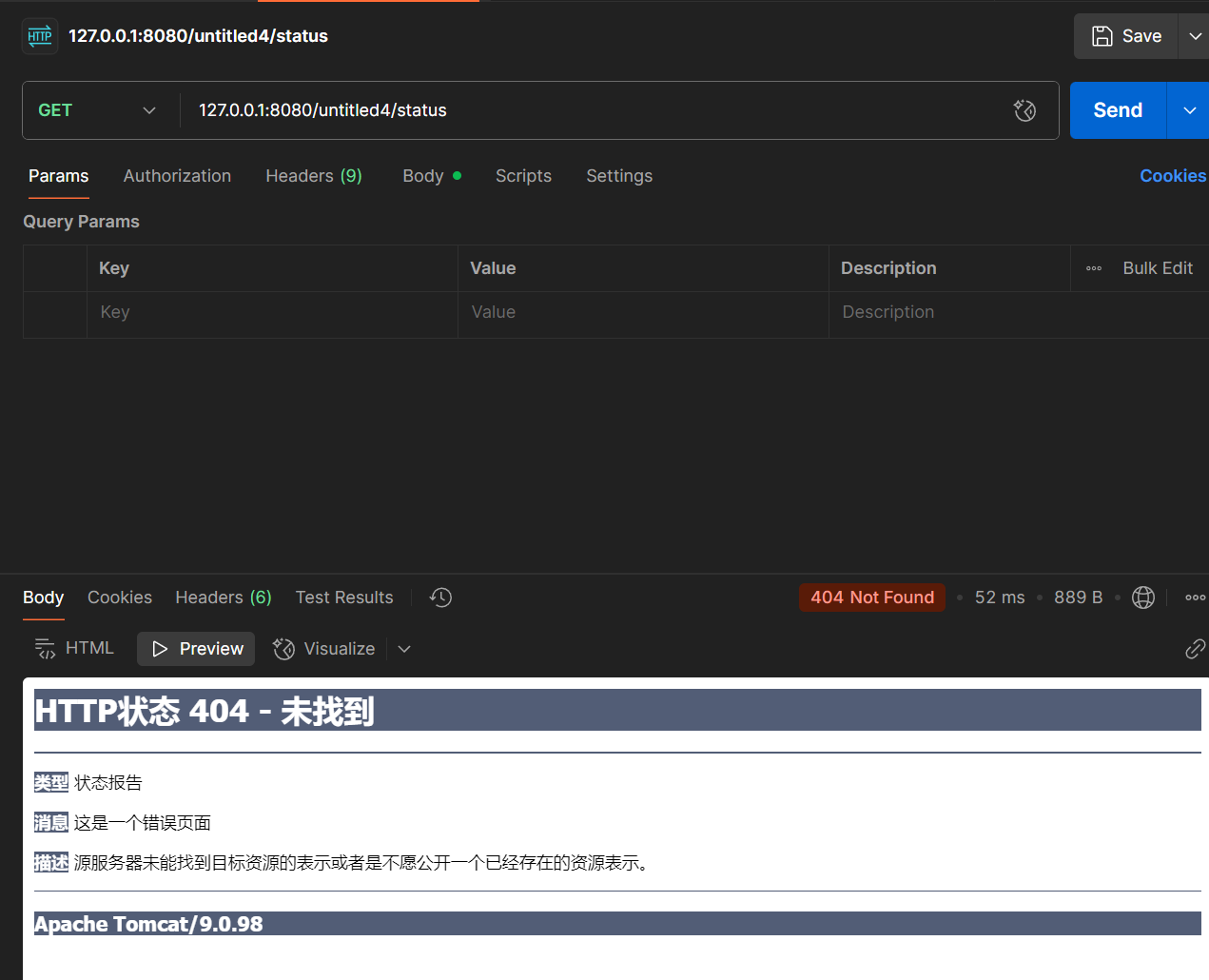This screenshot has width=1209, height=980.
Task: Expand the Send options arrow
Action: (x=1189, y=110)
